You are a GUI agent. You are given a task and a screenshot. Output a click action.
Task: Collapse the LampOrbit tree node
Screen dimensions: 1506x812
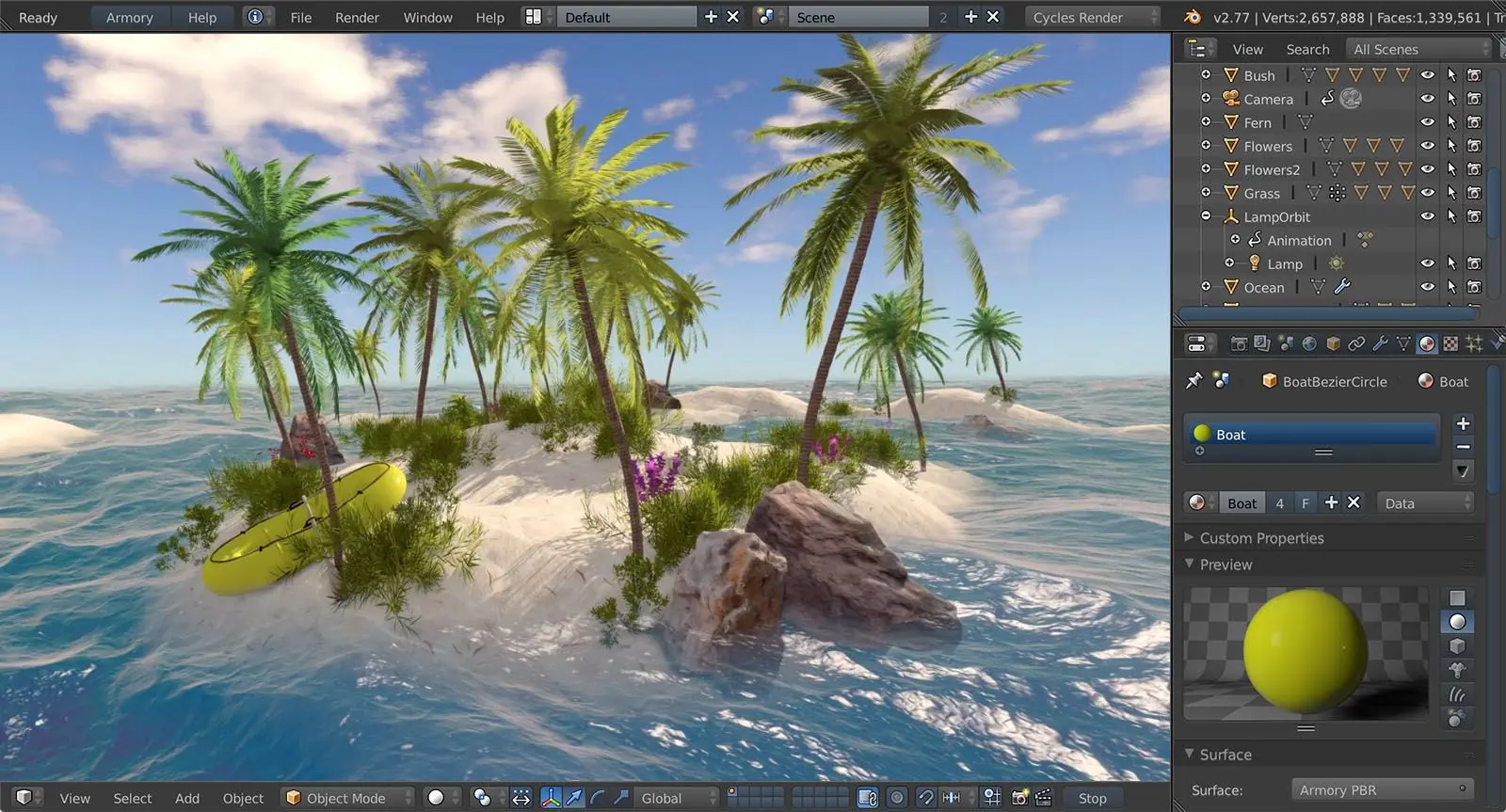pyautogui.click(x=1207, y=216)
